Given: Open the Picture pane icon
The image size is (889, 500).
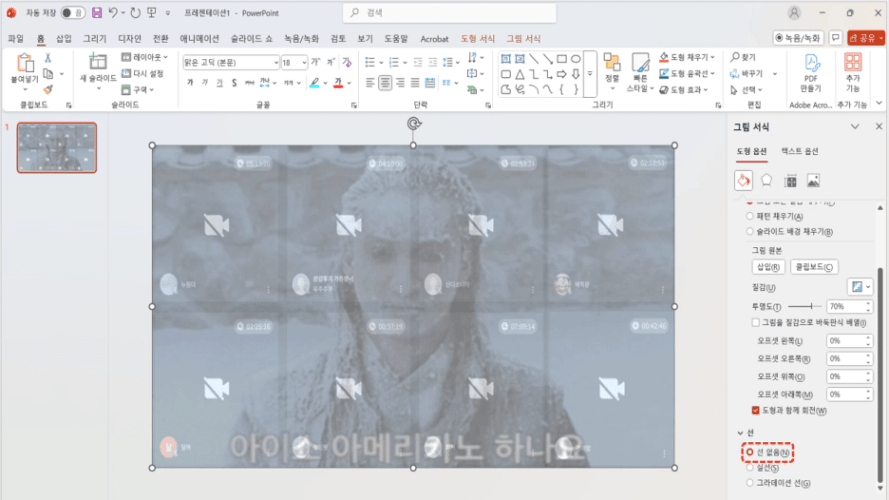Looking at the screenshot, I should pyautogui.click(x=813, y=181).
